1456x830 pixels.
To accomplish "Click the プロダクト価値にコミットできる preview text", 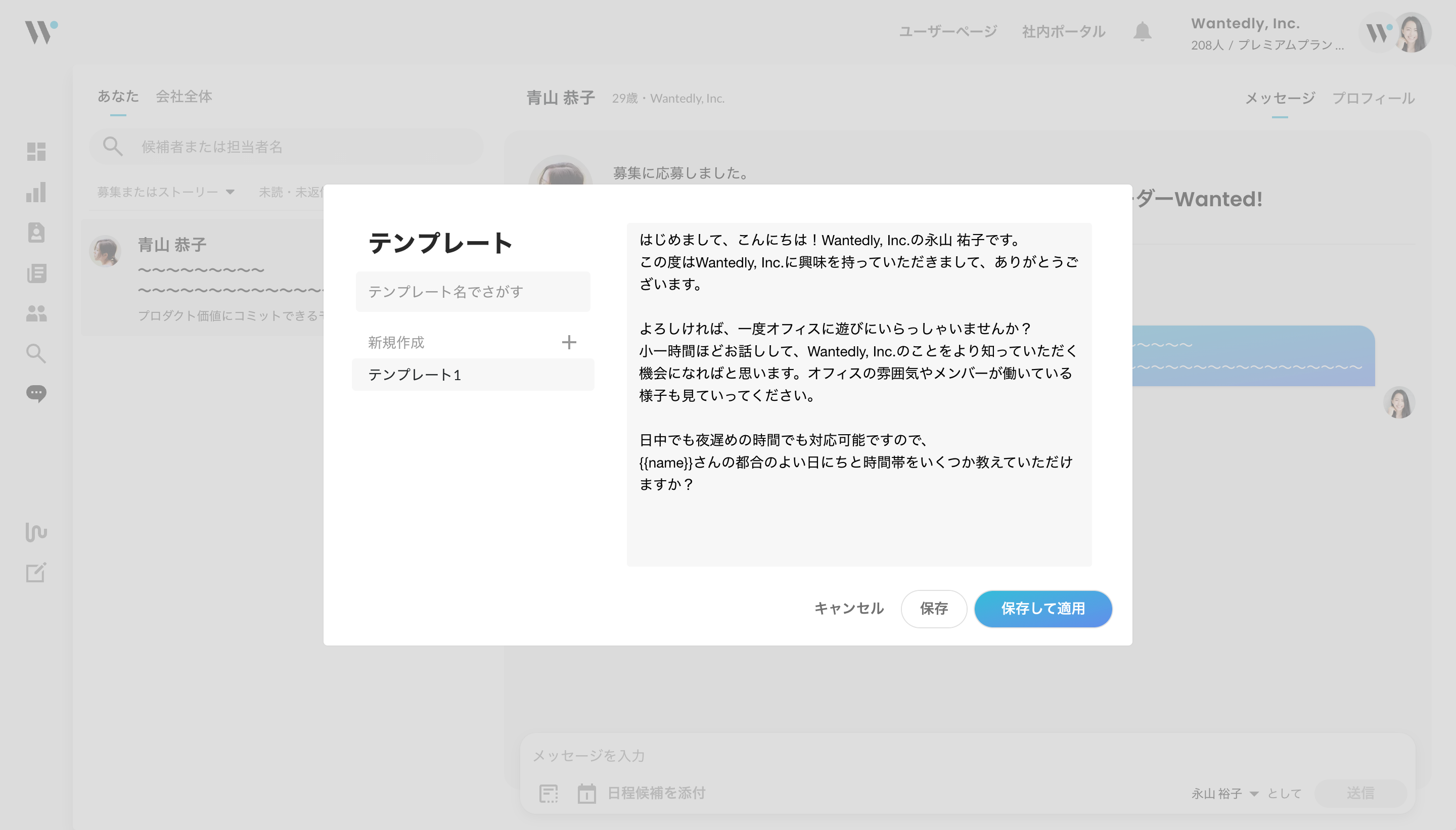I will [x=231, y=316].
